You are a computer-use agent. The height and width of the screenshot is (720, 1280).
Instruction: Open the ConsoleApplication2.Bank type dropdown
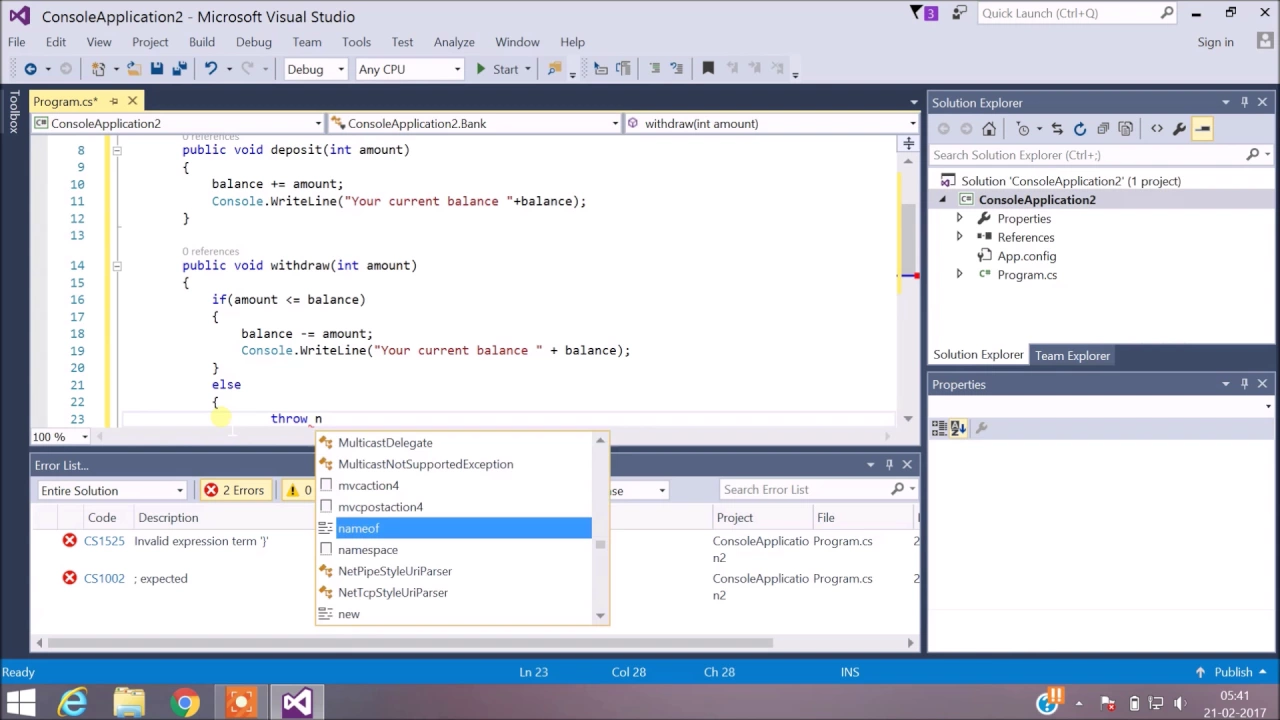(x=475, y=123)
